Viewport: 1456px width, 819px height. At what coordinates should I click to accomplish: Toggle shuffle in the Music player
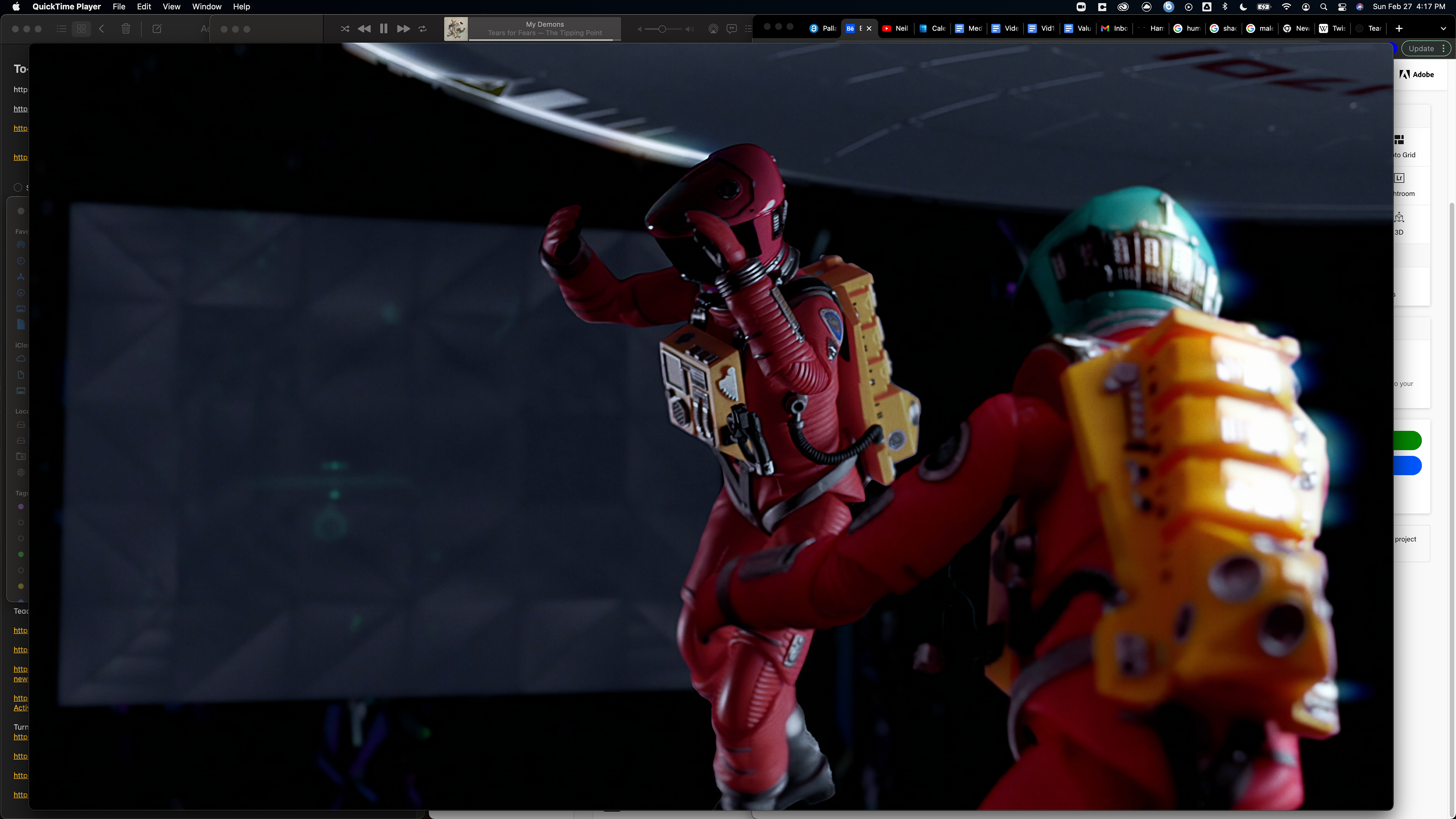(345, 29)
